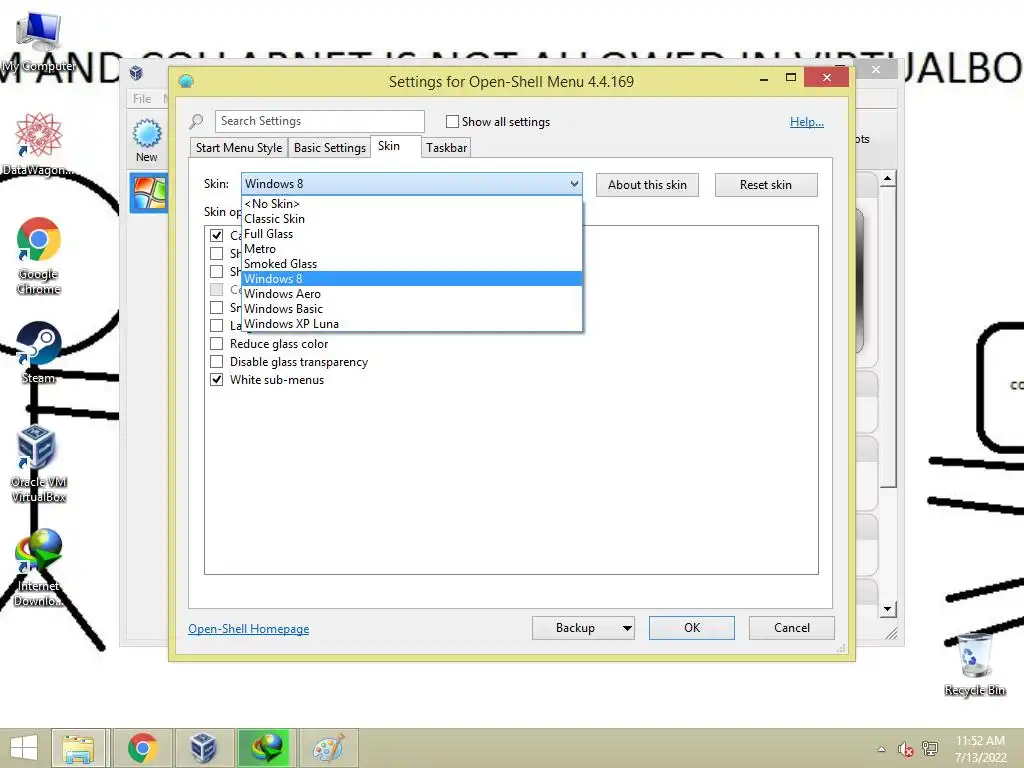This screenshot has width=1024, height=768.
Task: Open Paint from the taskbar
Action: (328, 748)
